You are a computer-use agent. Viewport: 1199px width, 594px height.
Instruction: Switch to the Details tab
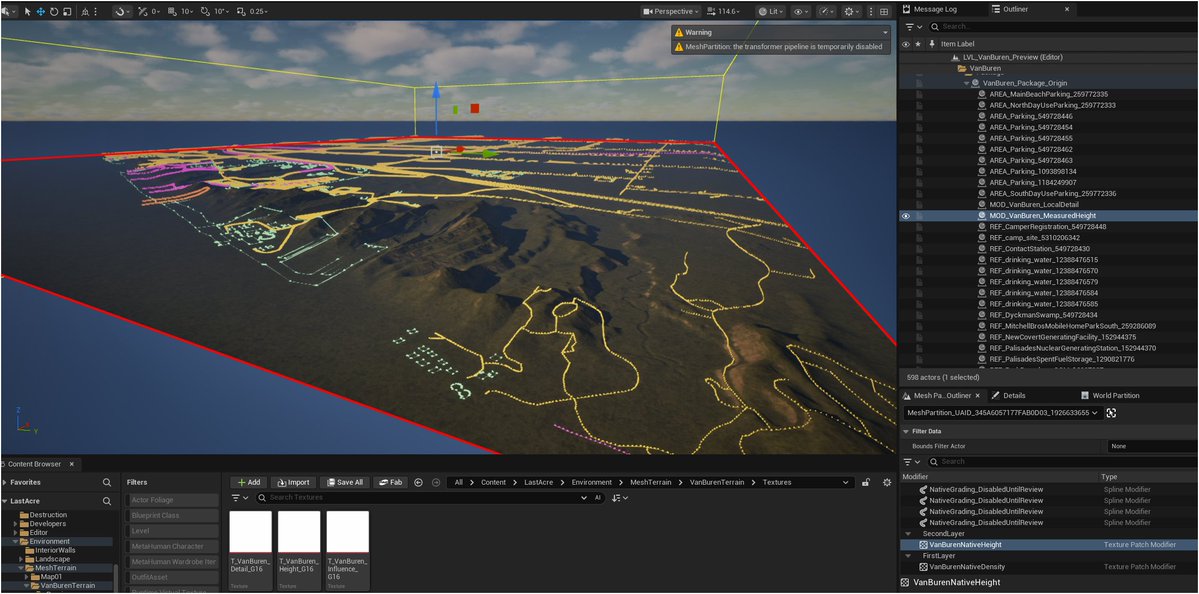[1014, 395]
